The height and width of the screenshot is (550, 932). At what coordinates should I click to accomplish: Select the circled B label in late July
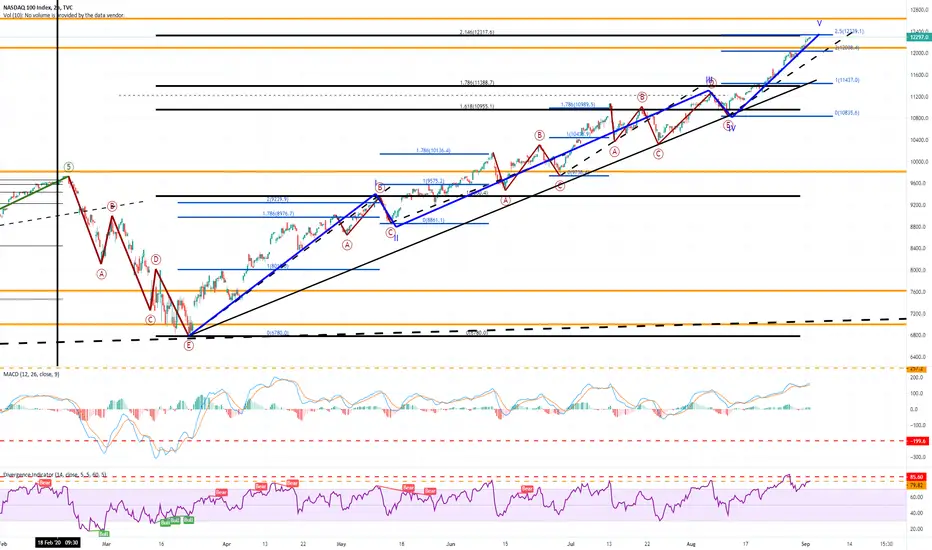(642, 96)
